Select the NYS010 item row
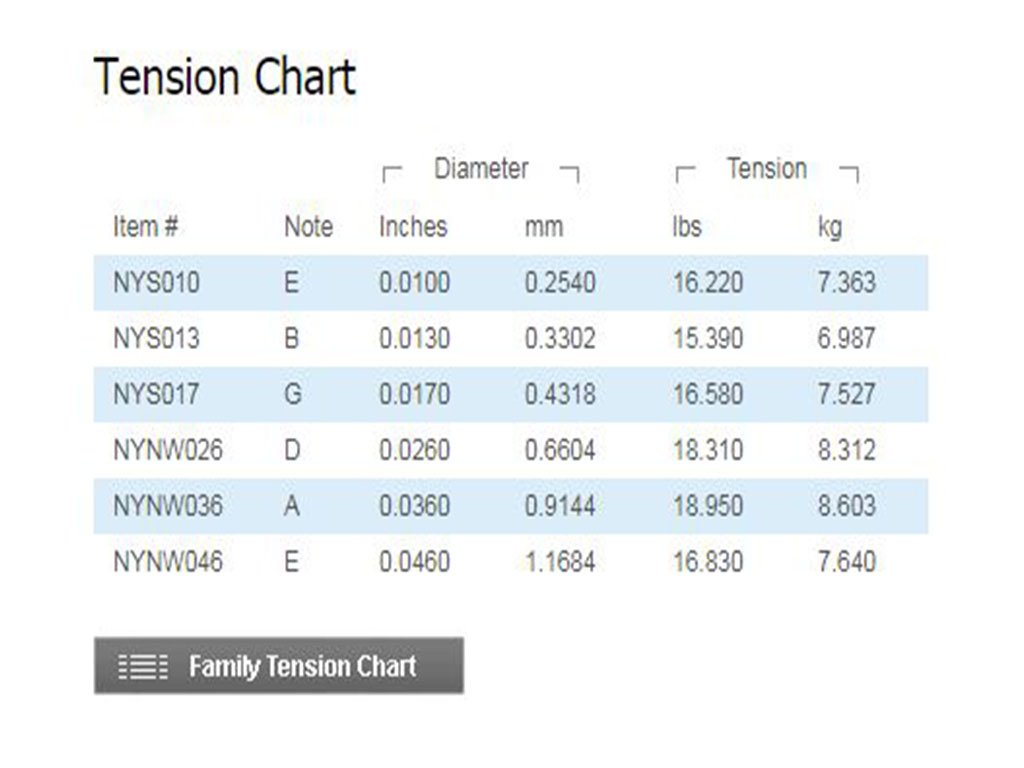Viewport: 1024px width, 768px height. pyautogui.click(x=511, y=283)
